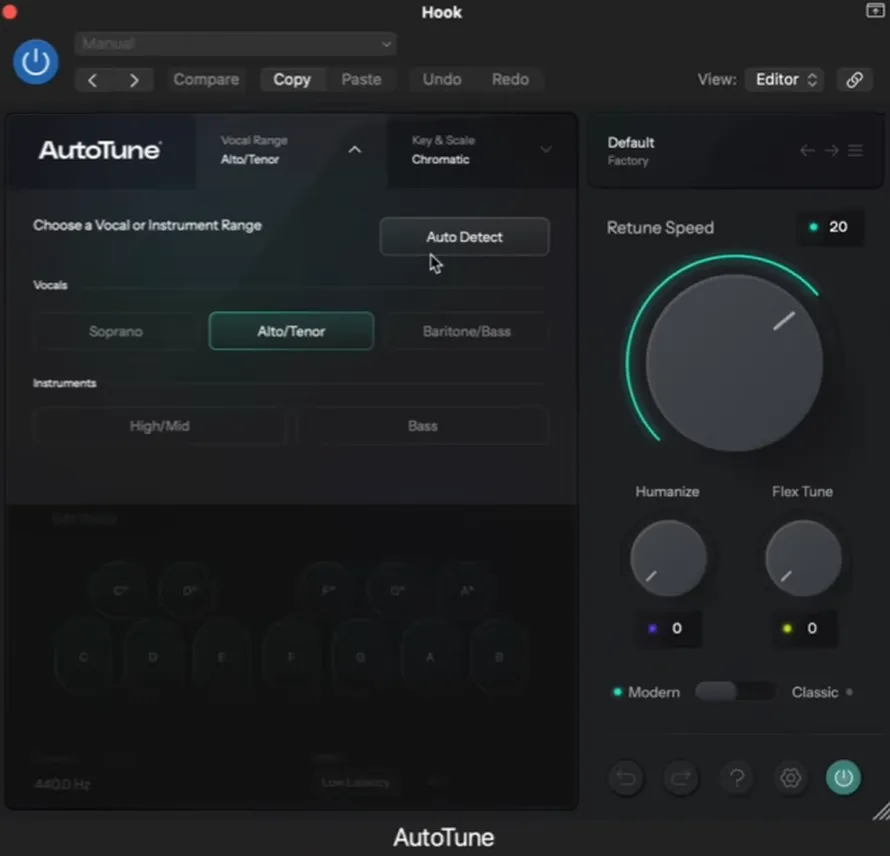Load next AutoTune preset arrow
Viewport: 890px width, 856px height.
832,150
